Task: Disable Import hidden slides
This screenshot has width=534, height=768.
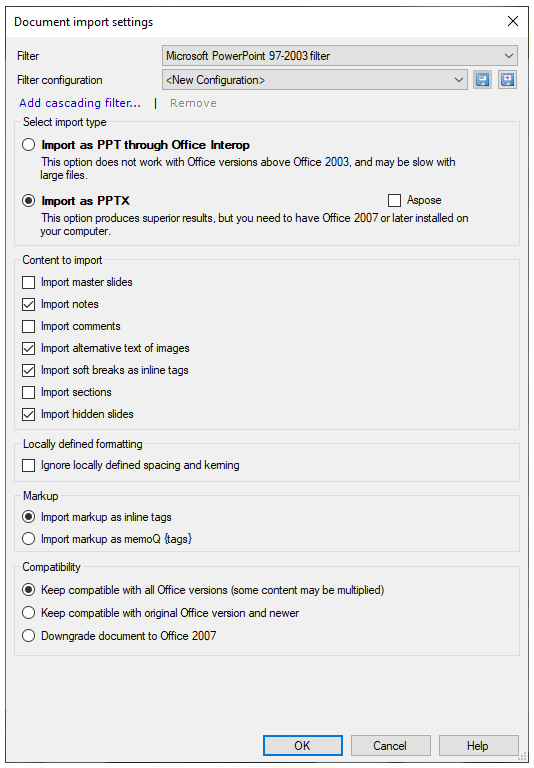Action: (x=29, y=414)
